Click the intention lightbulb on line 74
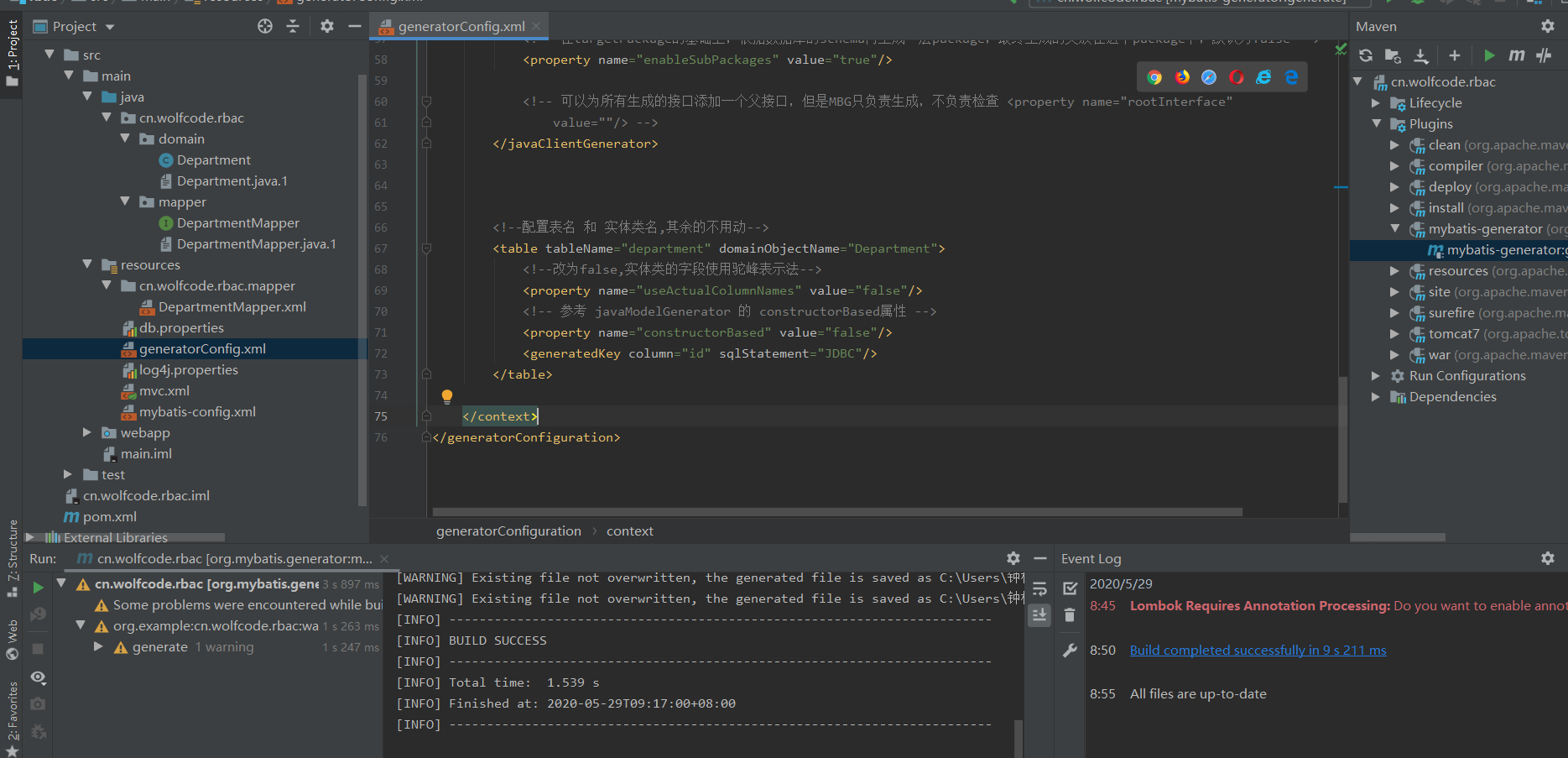Screen dimensions: 1568x758 click(x=447, y=395)
